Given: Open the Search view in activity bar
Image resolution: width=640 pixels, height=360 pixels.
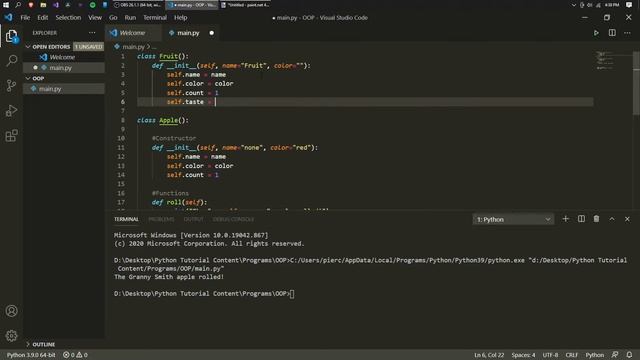Looking at the screenshot, I should (11, 61).
